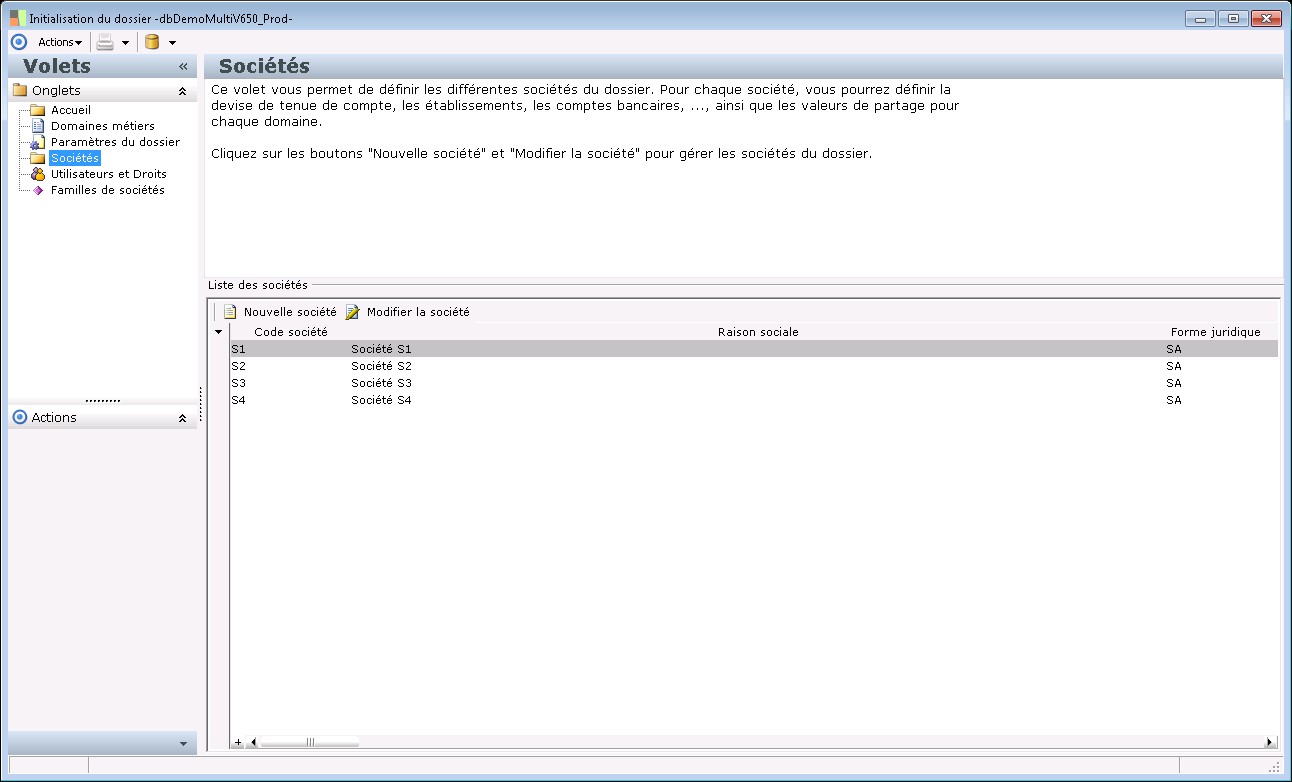The height and width of the screenshot is (782, 1292).
Task: Click the Modifier la société pencil icon
Action: (353, 312)
